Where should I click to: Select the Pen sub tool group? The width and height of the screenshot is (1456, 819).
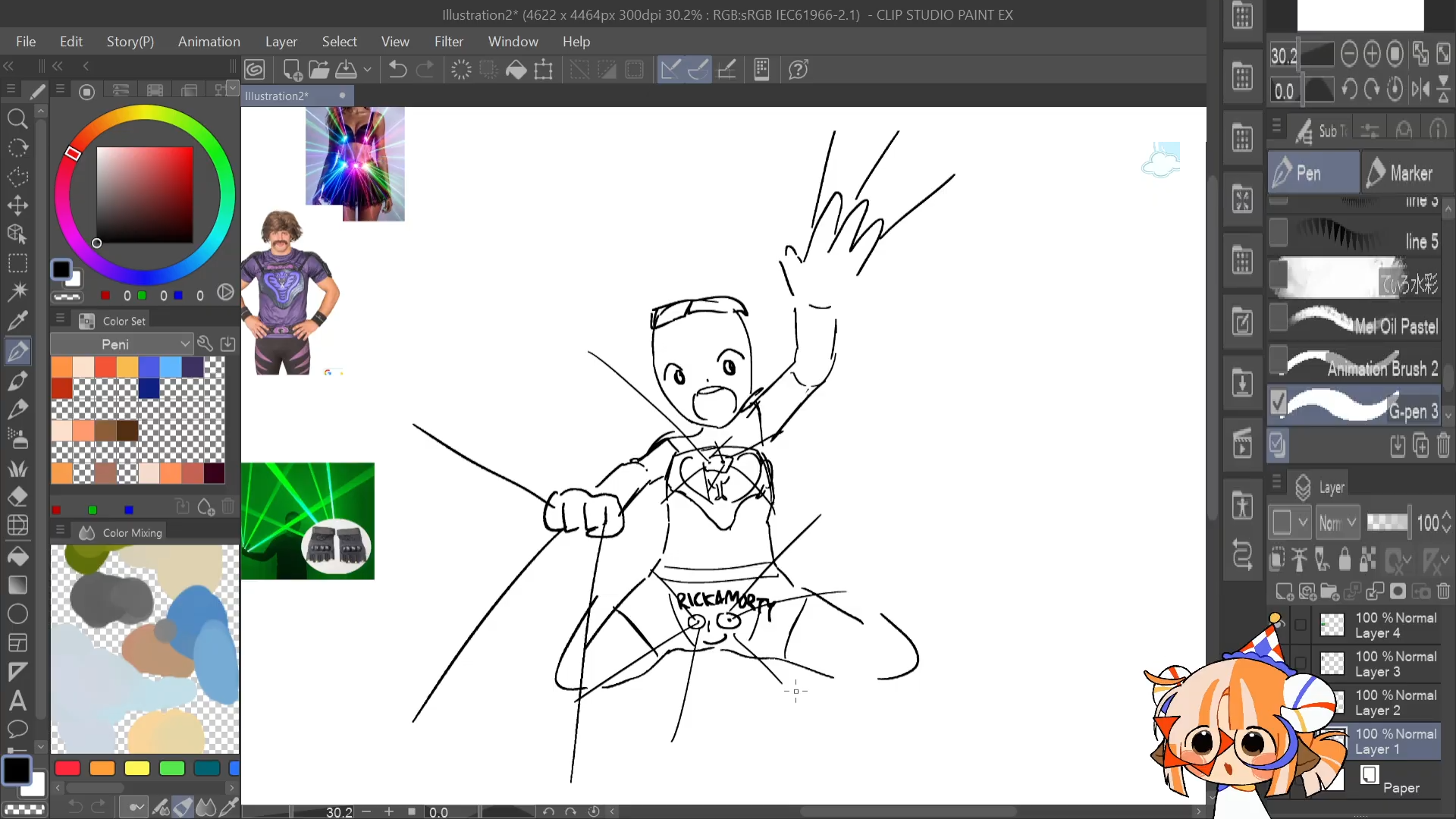[x=1313, y=173]
